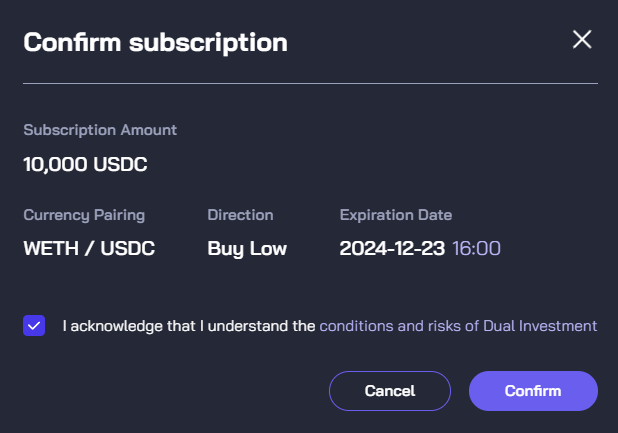This screenshot has width=618, height=433.
Task: Close the Confirm subscription dialog with X
Action: (582, 40)
